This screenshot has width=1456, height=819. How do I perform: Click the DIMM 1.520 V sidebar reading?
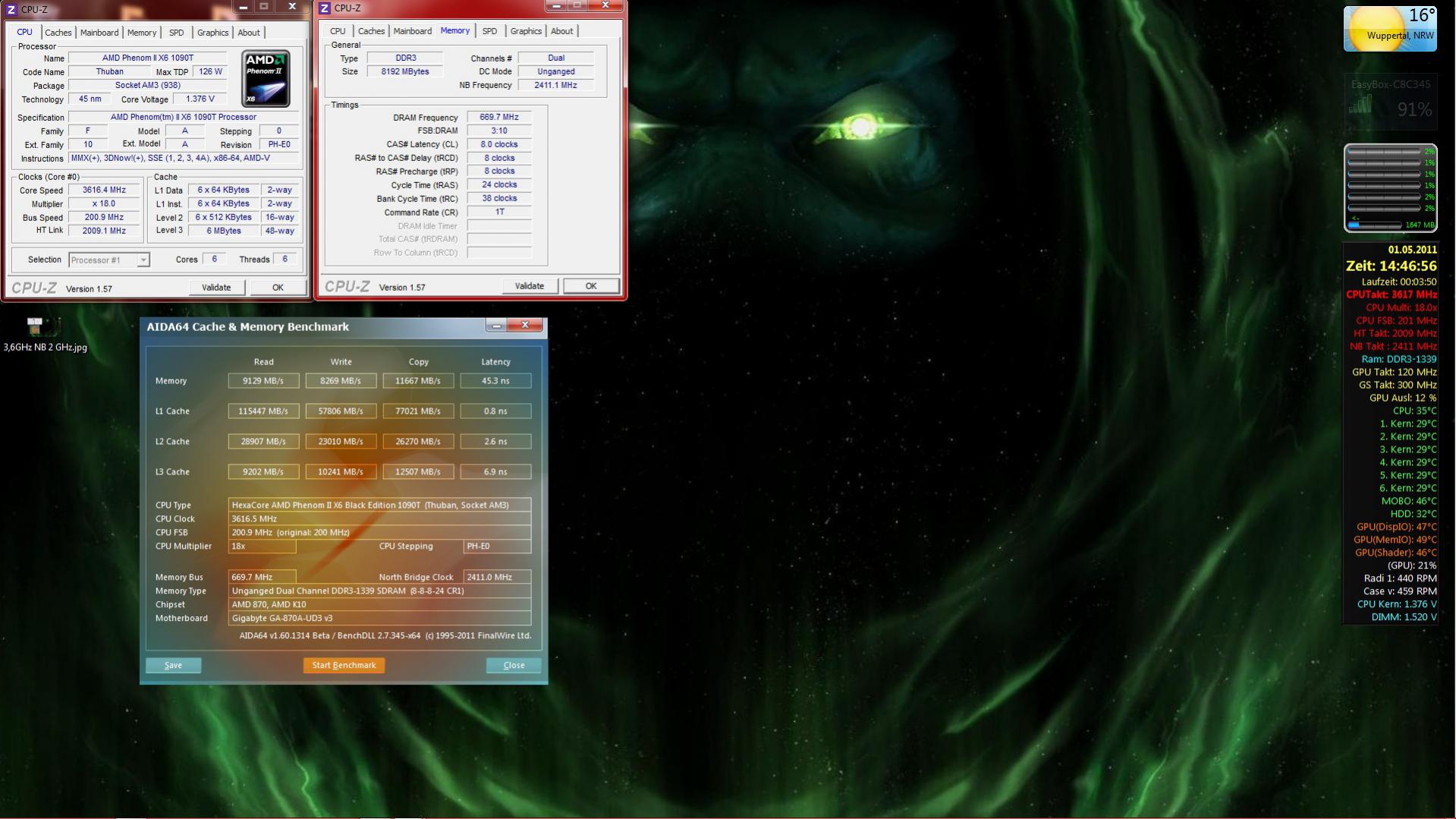pyautogui.click(x=1404, y=617)
